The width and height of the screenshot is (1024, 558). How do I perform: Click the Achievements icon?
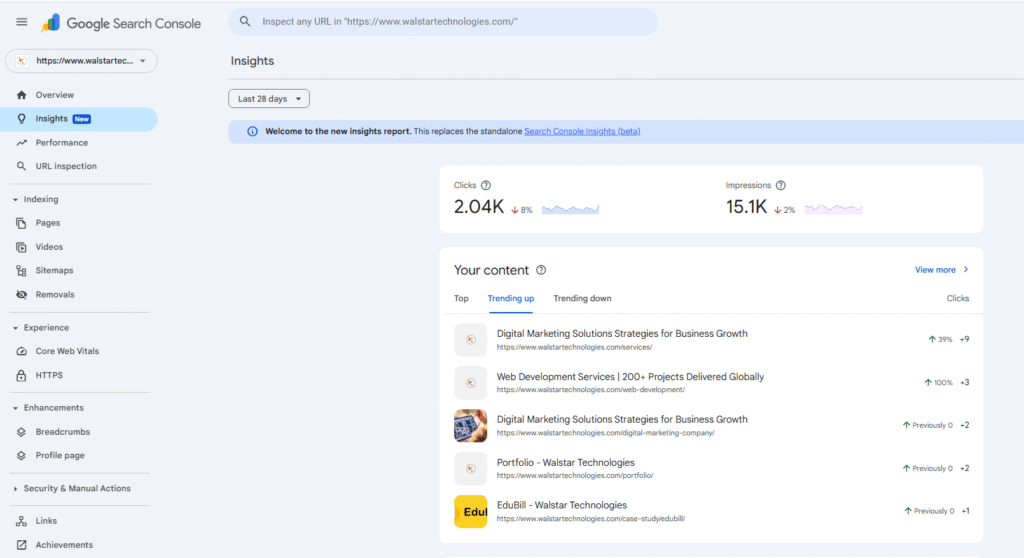pos(22,545)
